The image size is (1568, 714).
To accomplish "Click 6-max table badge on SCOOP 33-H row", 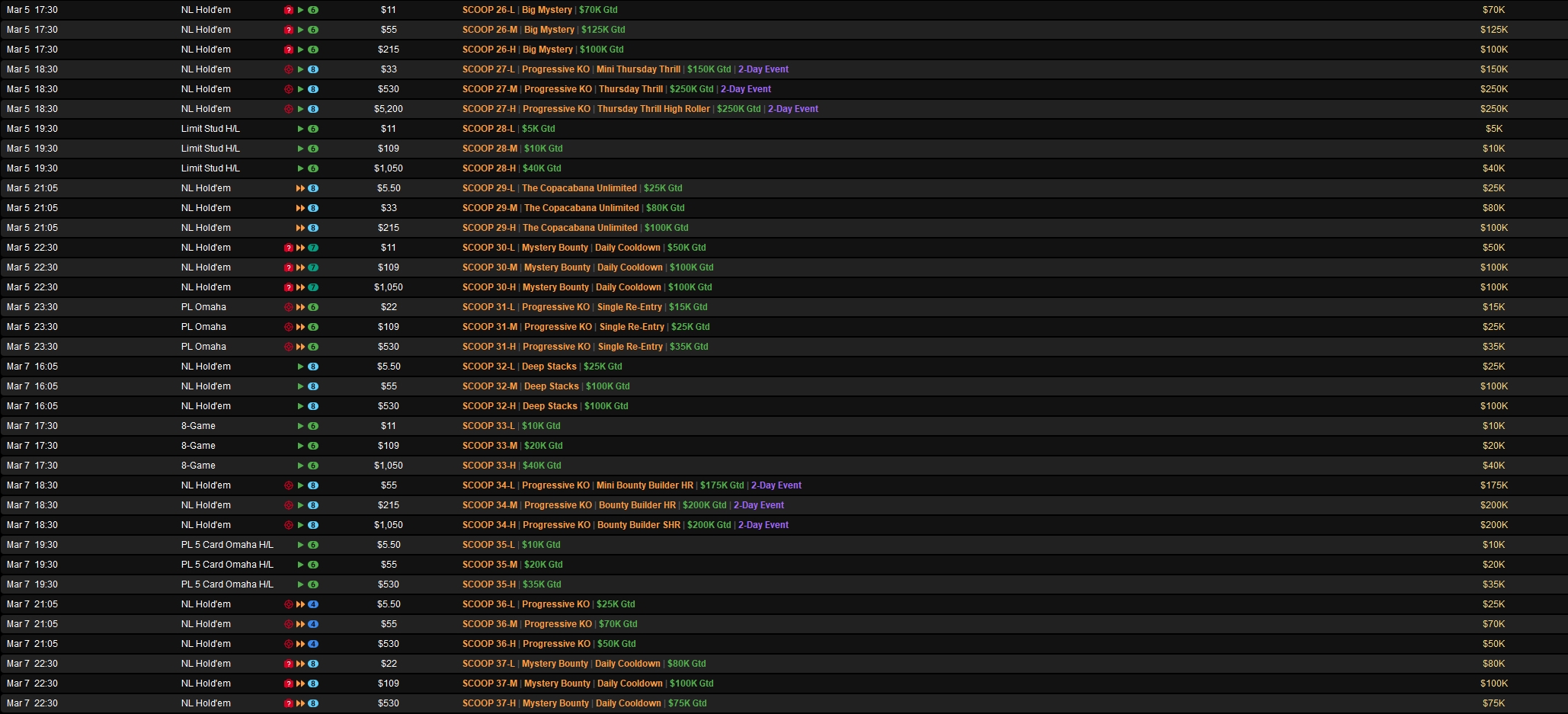I will 313,466.
